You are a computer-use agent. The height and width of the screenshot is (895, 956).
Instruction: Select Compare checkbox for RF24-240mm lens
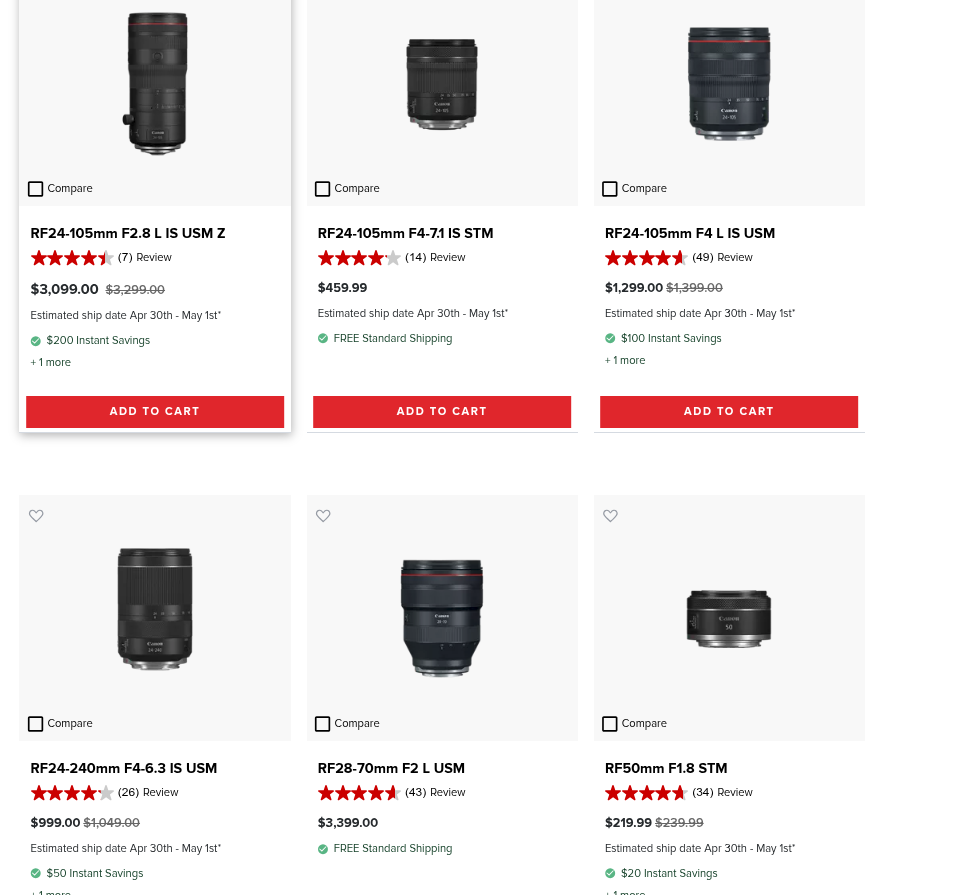35,724
